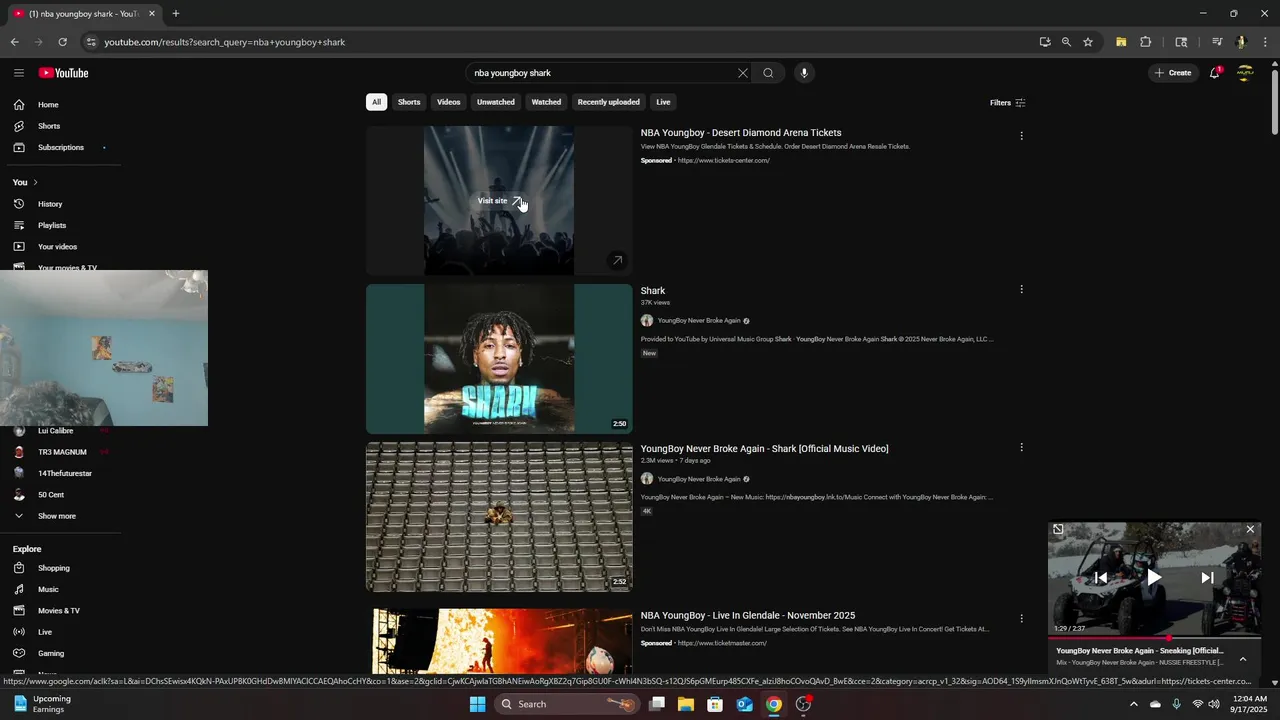Open the YoungBoy Never Broke Again channel under Shark

(699, 321)
